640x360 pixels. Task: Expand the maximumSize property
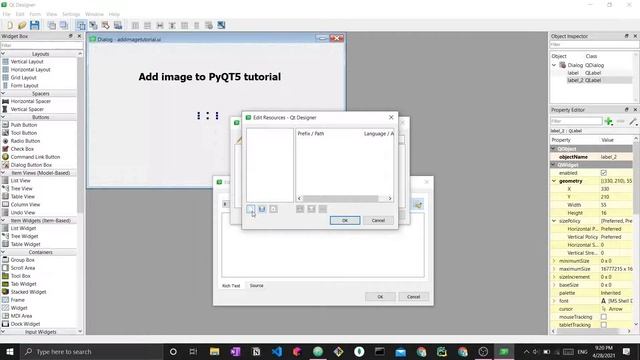(x=554, y=269)
